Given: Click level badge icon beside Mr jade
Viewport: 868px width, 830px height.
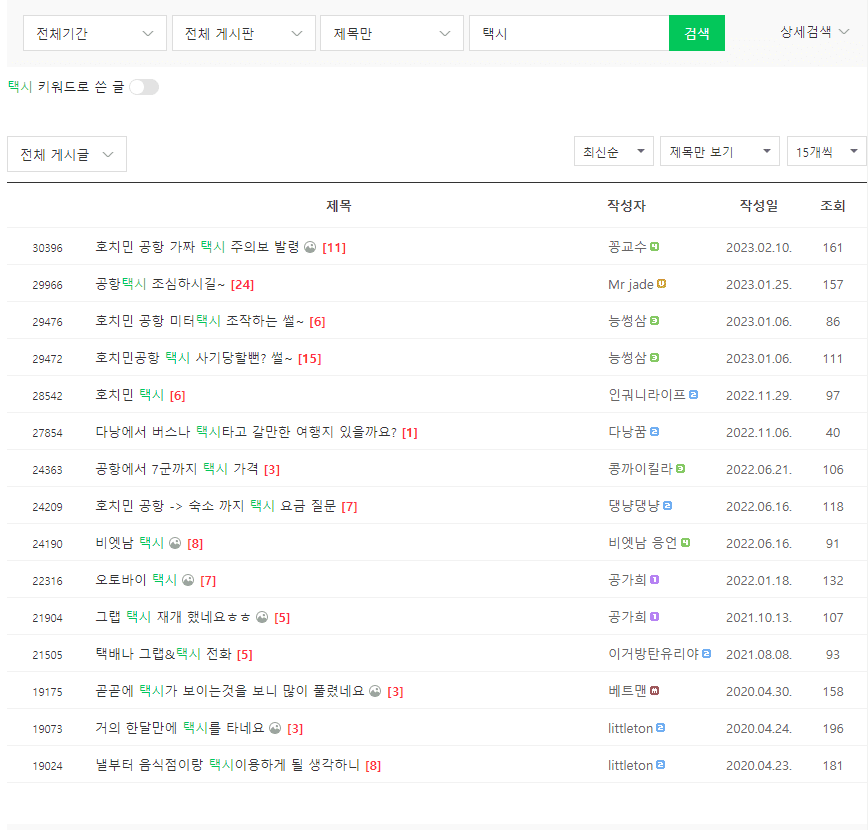Looking at the screenshot, I should click(662, 284).
